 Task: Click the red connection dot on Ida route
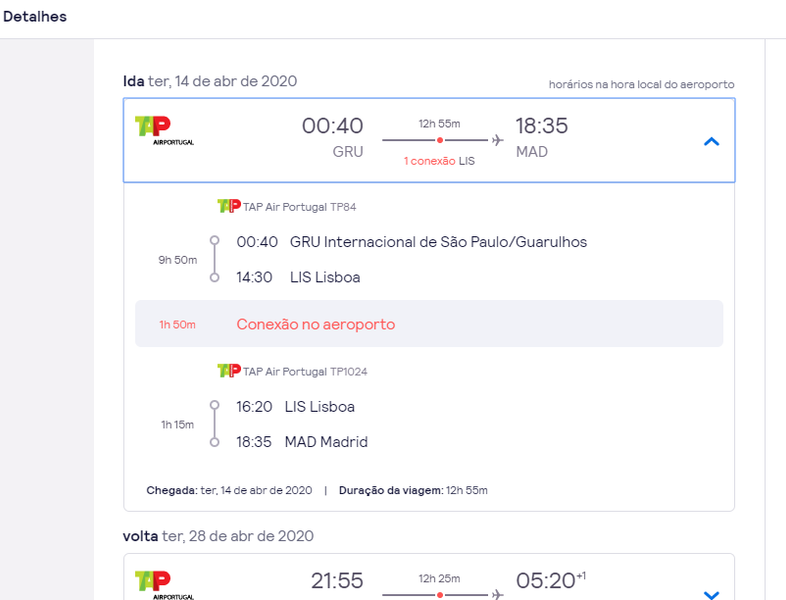click(440, 140)
